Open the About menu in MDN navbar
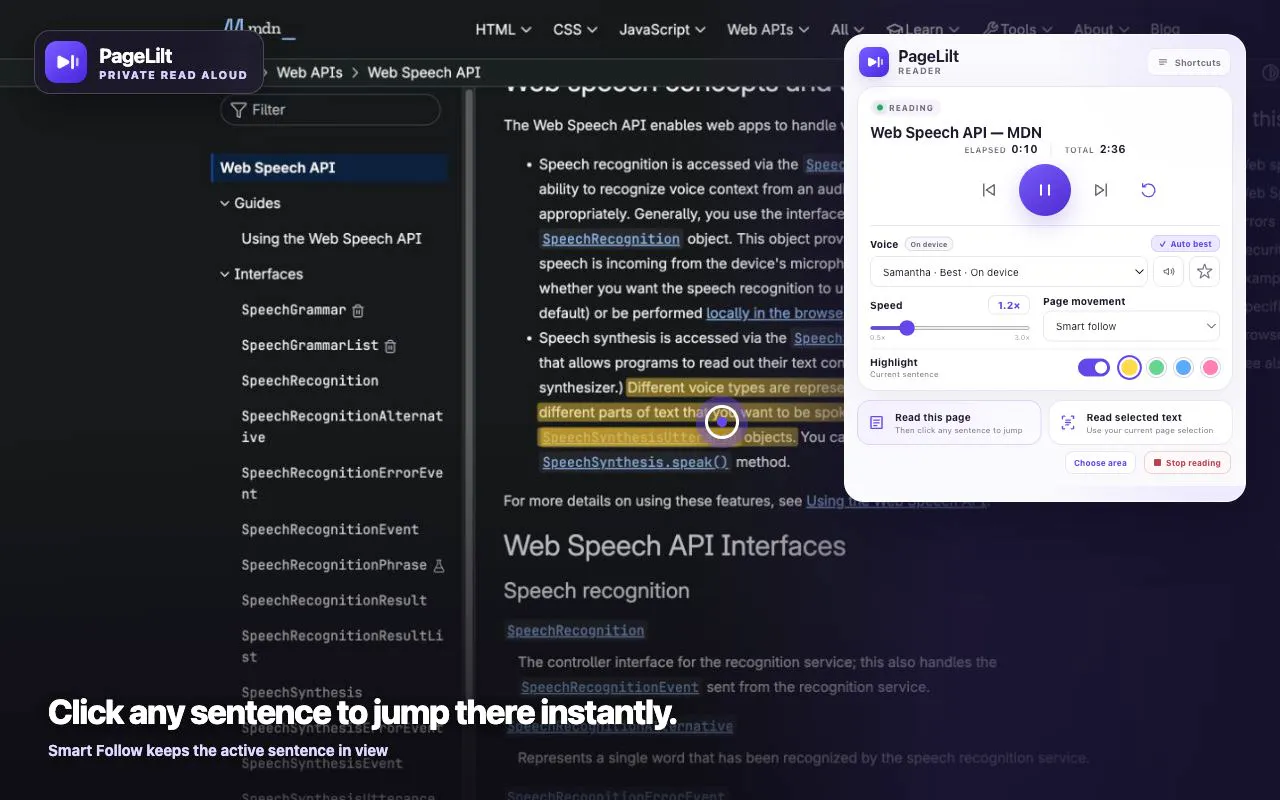1280x800 pixels. (1101, 30)
